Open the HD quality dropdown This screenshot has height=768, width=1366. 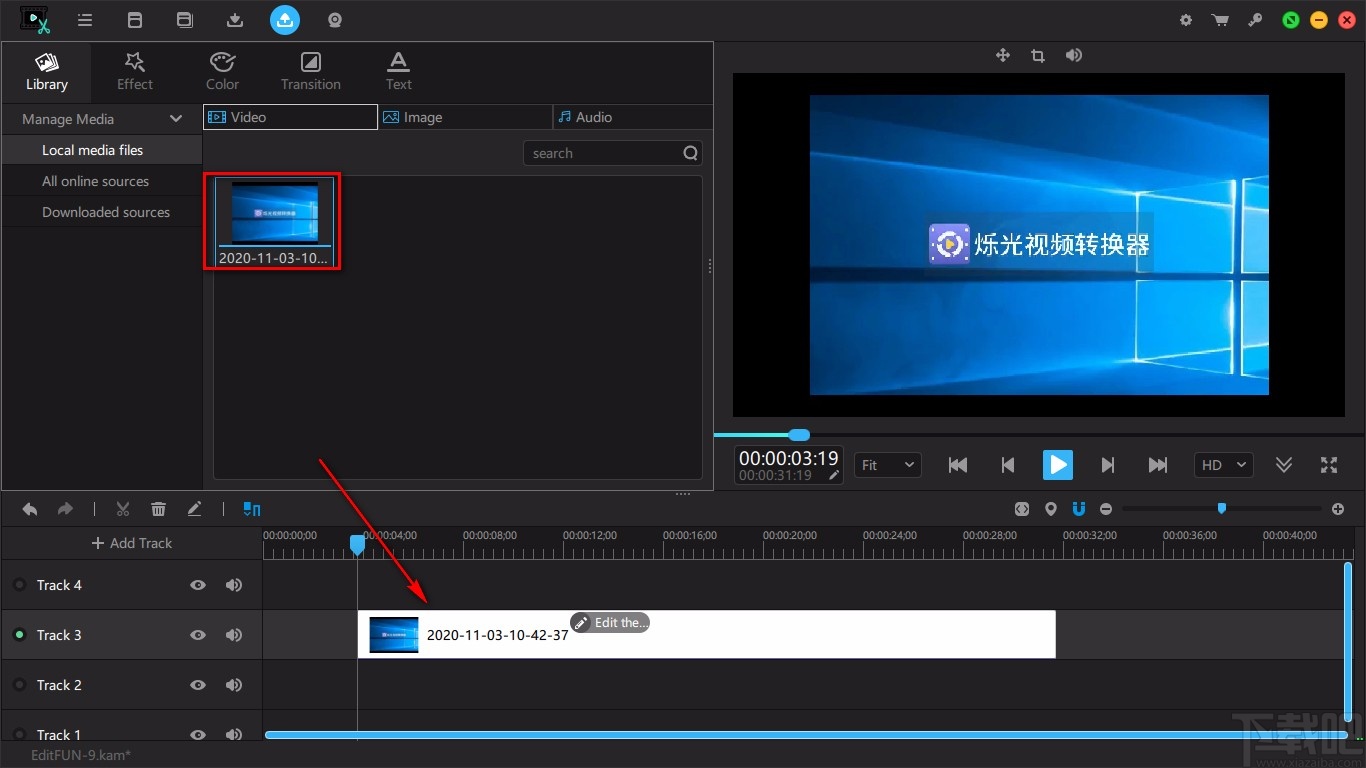click(x=1223, y=465)
